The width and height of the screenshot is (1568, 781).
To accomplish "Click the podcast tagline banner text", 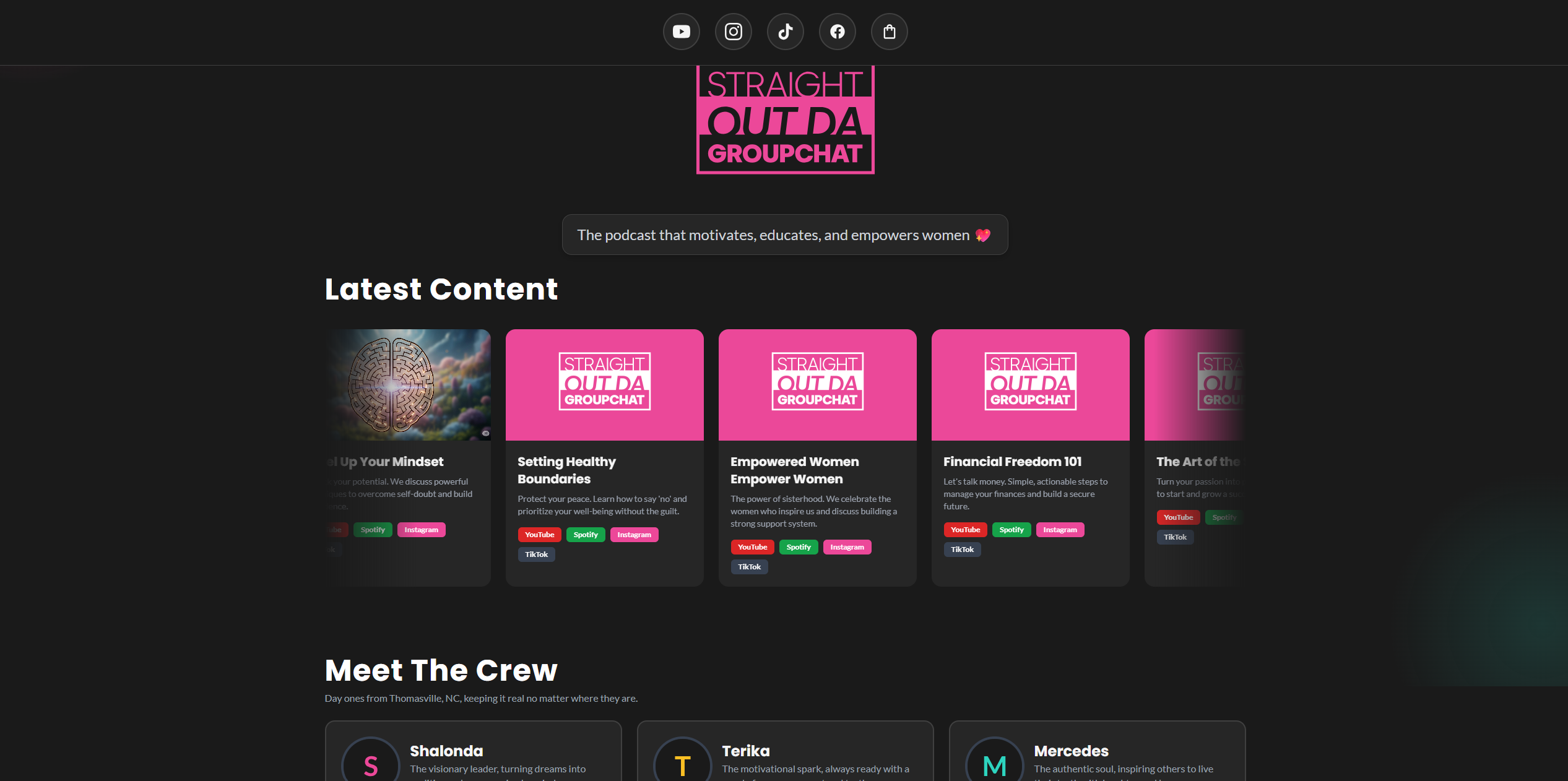I will tap(784, 235).
